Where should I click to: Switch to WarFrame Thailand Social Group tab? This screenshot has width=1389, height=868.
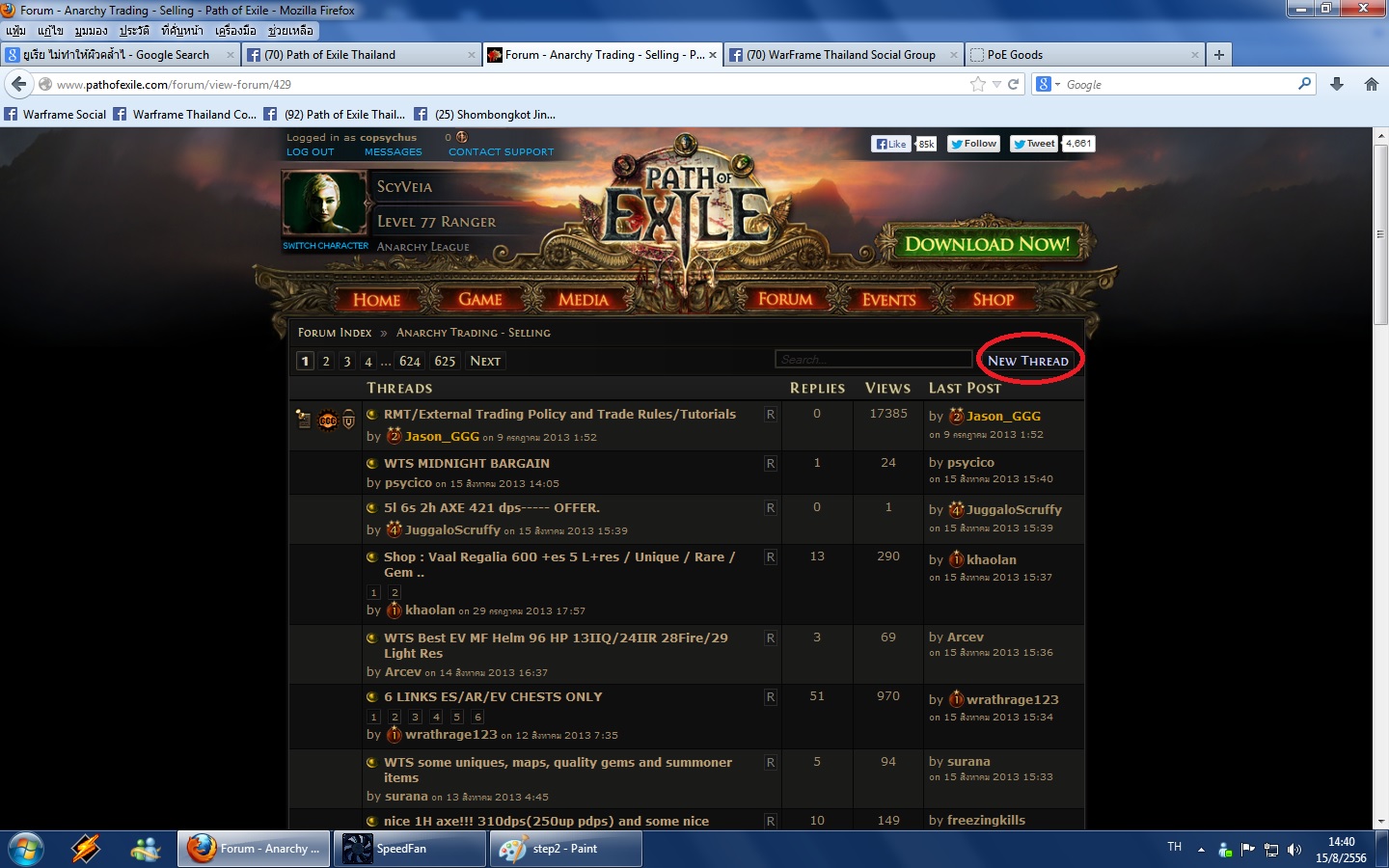(x=843, y=55)
